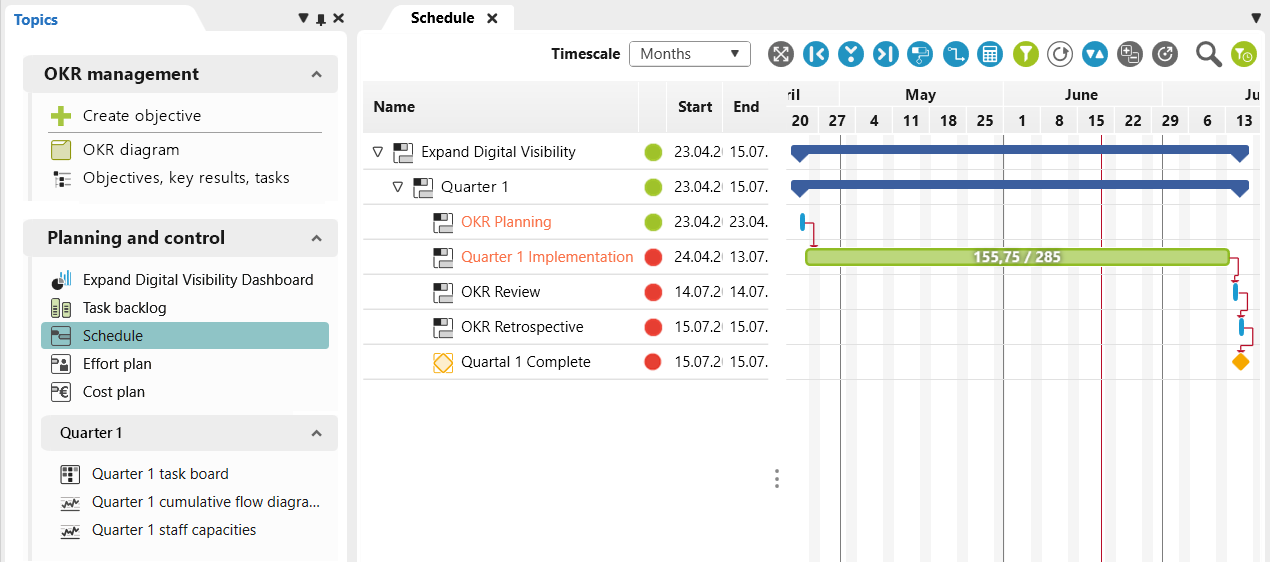This screenshot has width=1270, height=562.
Task: Click the scroll-to-today marker toolbar icon
Action: click(851, 54)
